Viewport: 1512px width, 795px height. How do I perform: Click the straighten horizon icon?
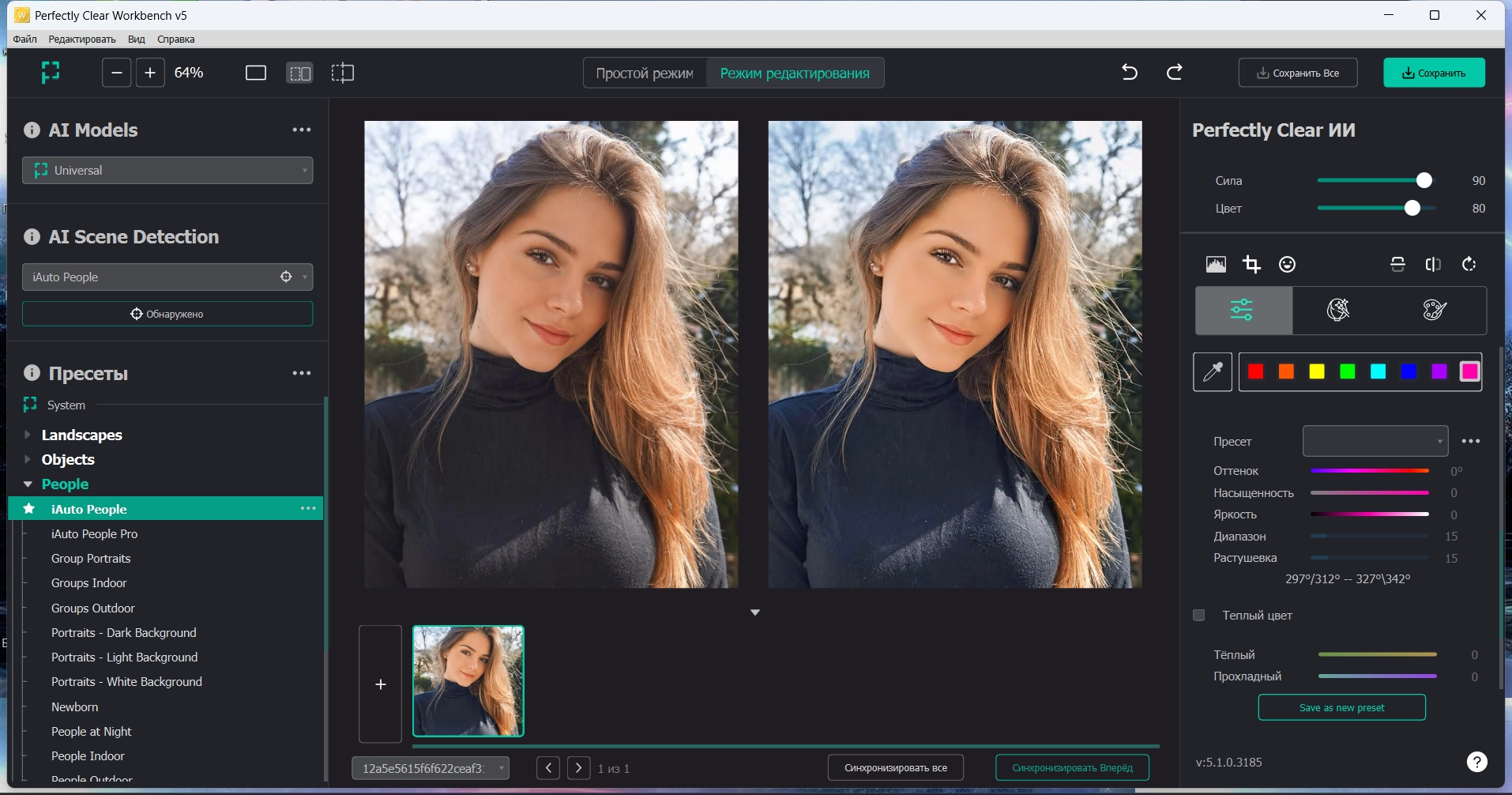click(x=1398, y=264)
